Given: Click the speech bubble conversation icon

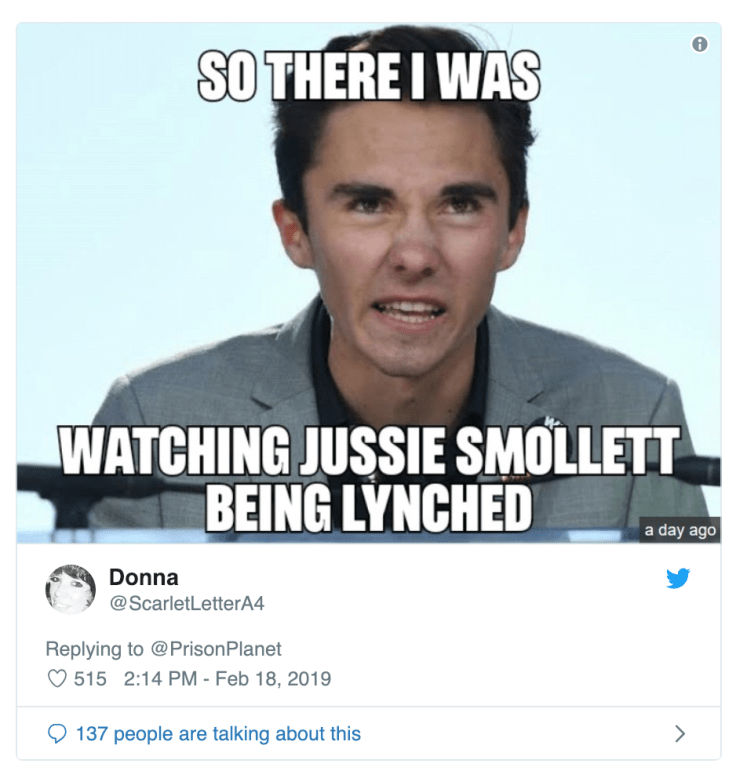Looking at the screenshot, I should [x=57, y=734].
